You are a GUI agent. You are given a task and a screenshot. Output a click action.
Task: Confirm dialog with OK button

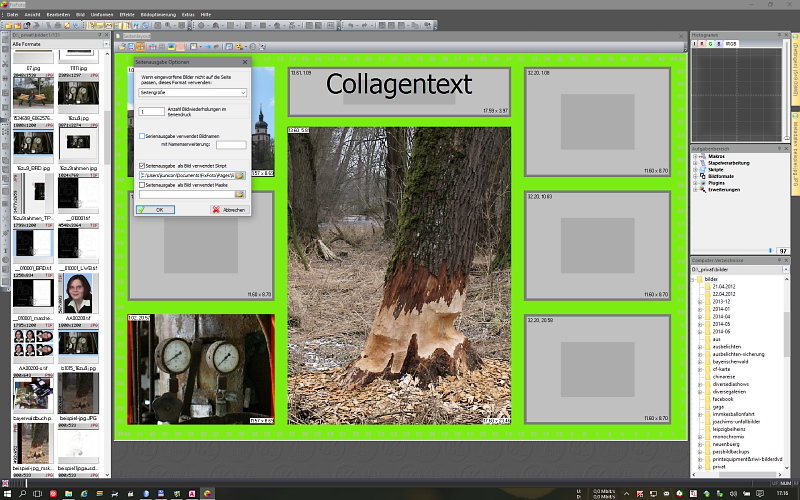coord(156,210)
